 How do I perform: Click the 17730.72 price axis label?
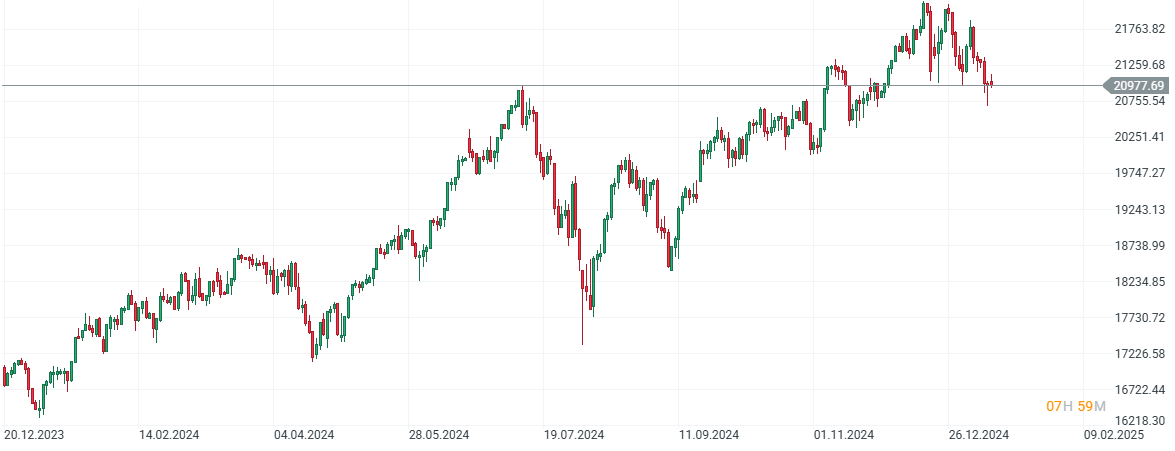1141,318
